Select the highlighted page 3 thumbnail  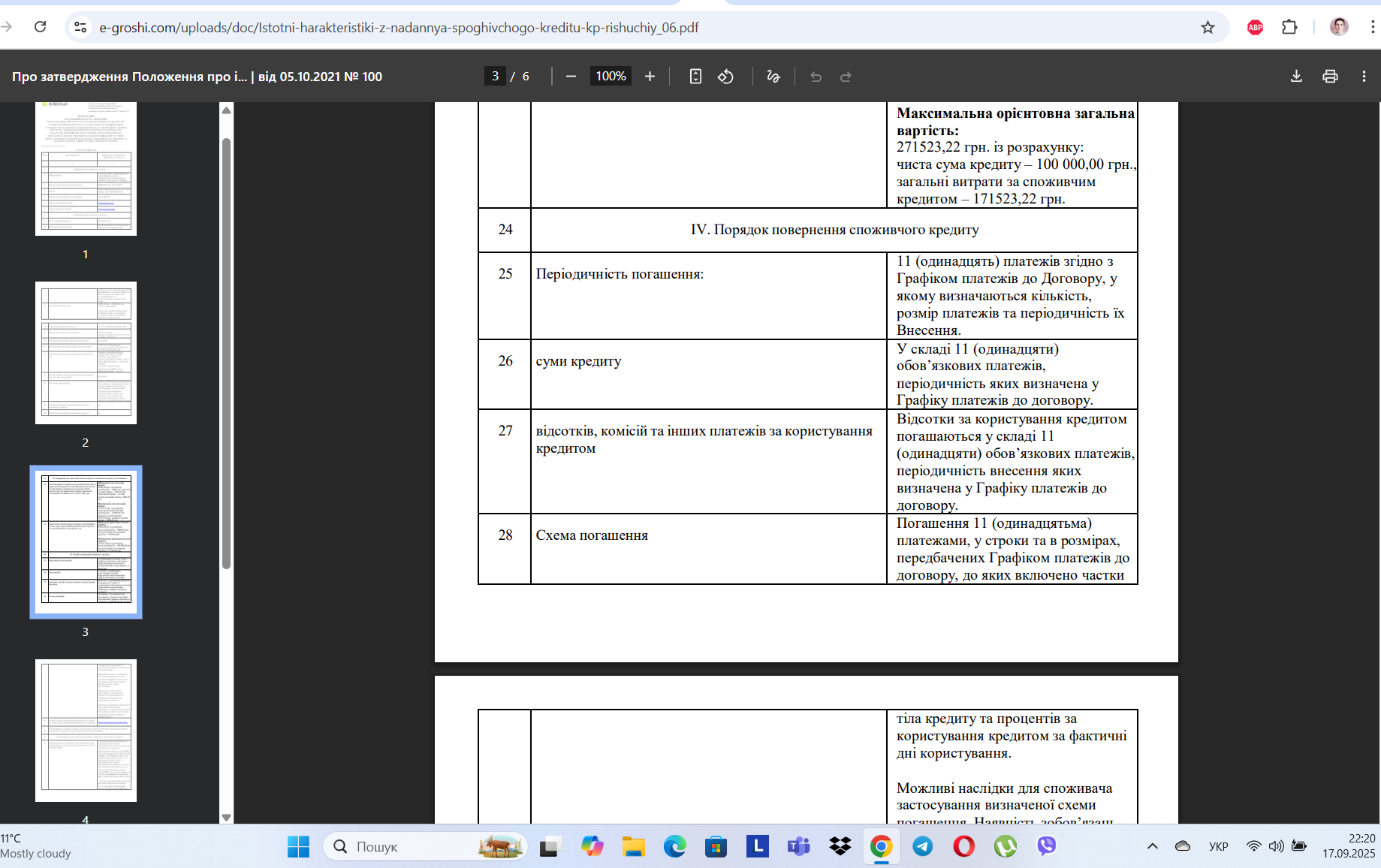86,542
